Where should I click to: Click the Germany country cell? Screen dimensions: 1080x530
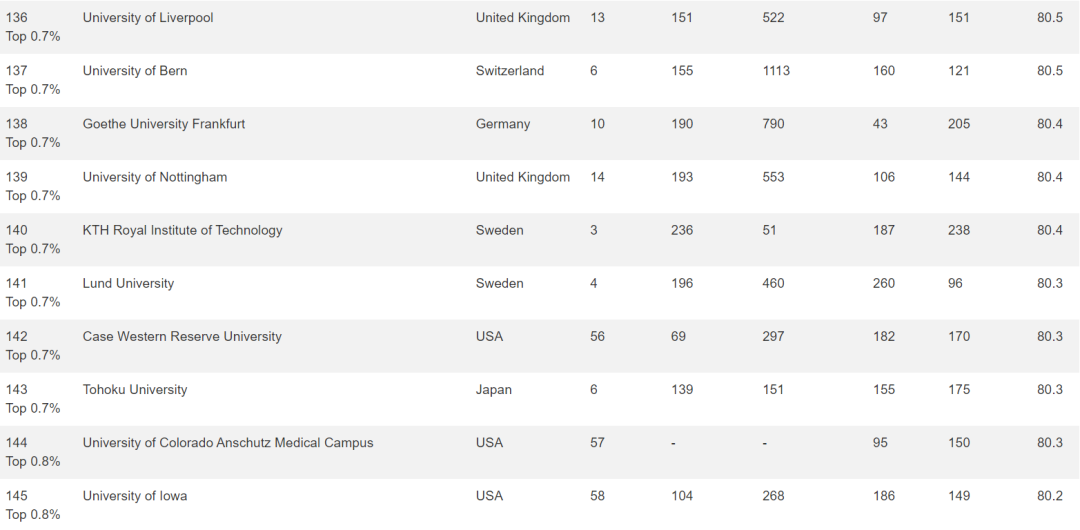point(503,124)
